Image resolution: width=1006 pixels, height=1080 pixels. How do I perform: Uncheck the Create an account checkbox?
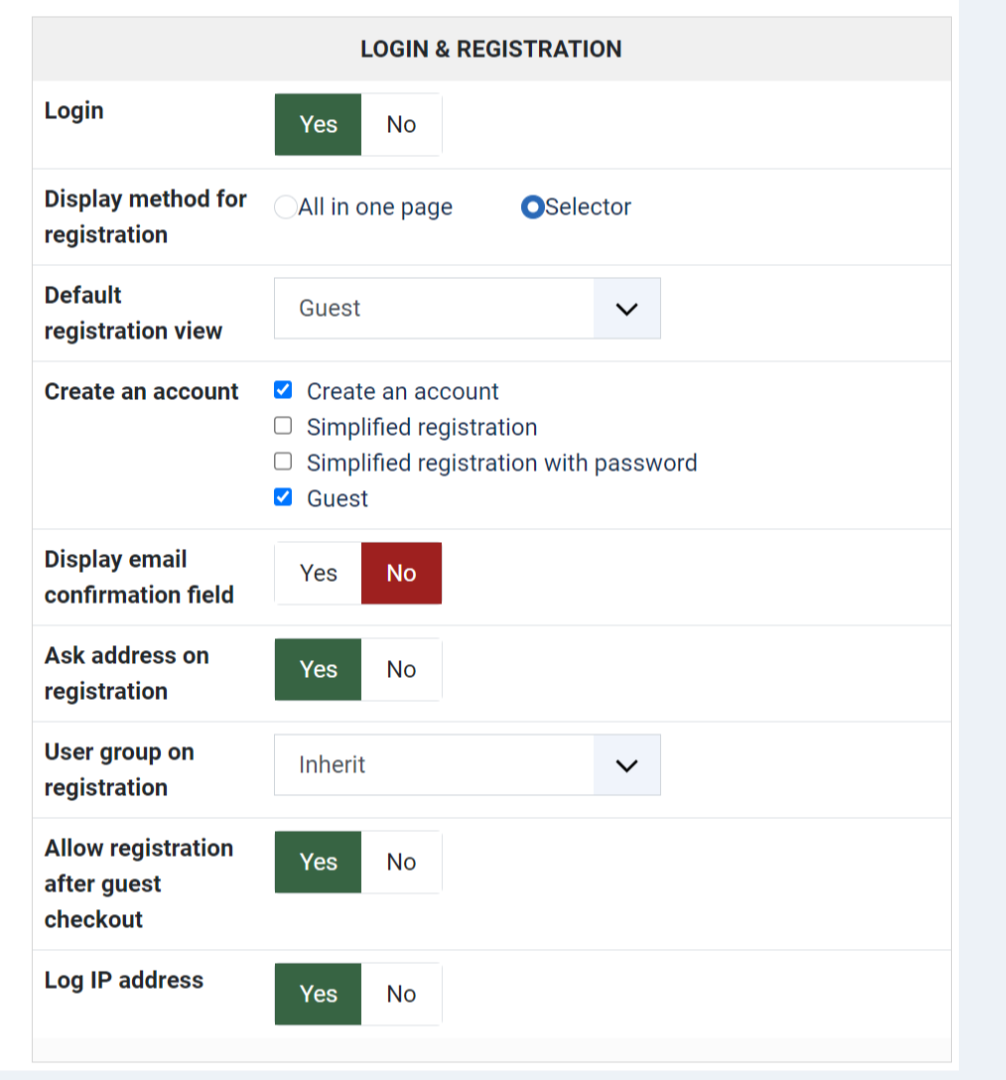pyautogui.click(x=283, y=391)
